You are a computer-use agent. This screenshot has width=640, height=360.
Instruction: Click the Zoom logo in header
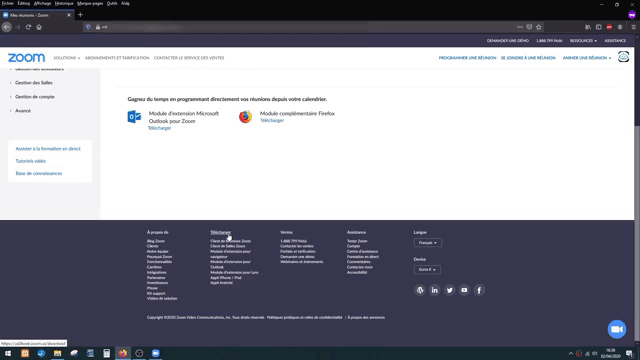pos(27,58)
